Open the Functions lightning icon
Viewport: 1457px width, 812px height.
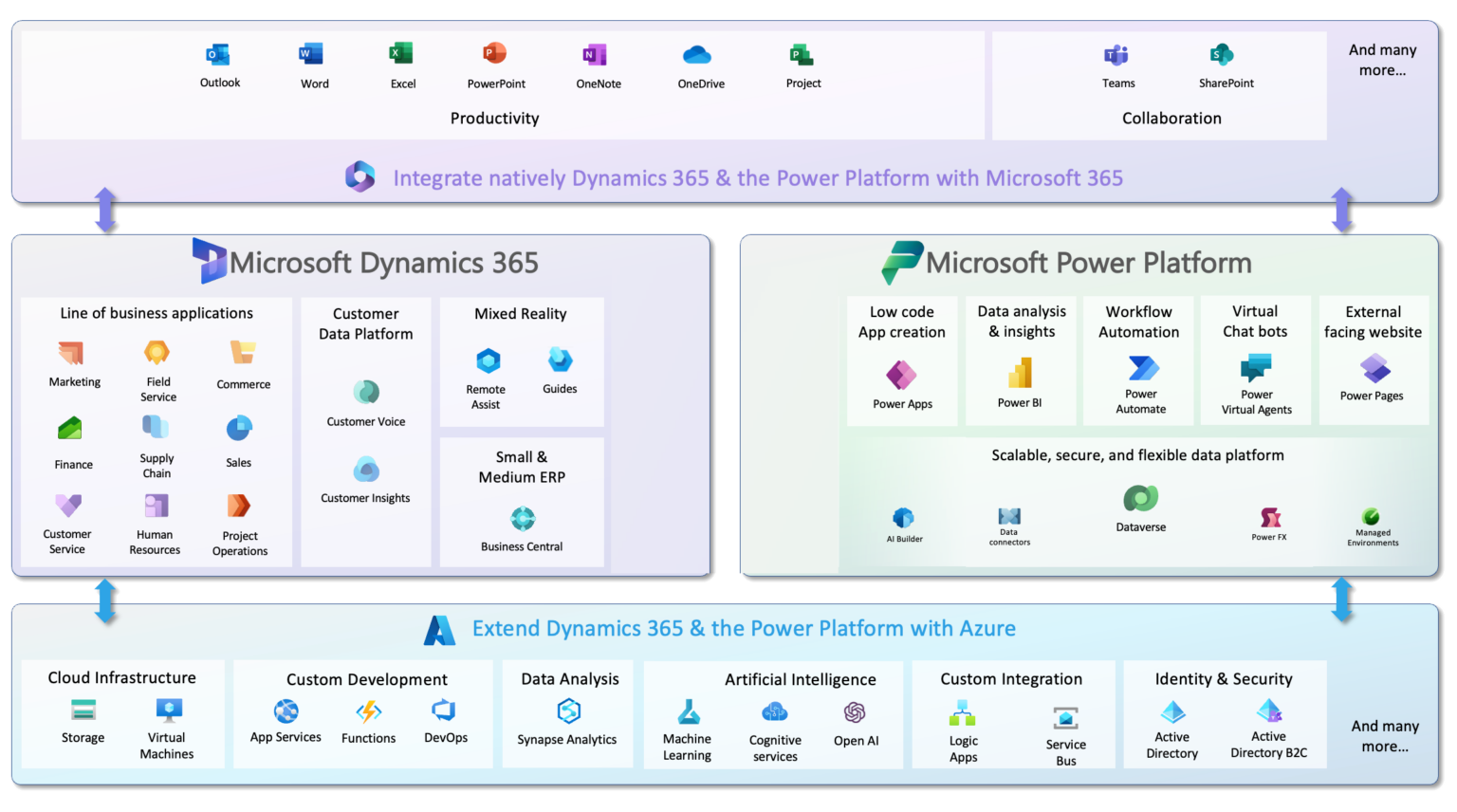pyautogui.click(x=369, y=710)
